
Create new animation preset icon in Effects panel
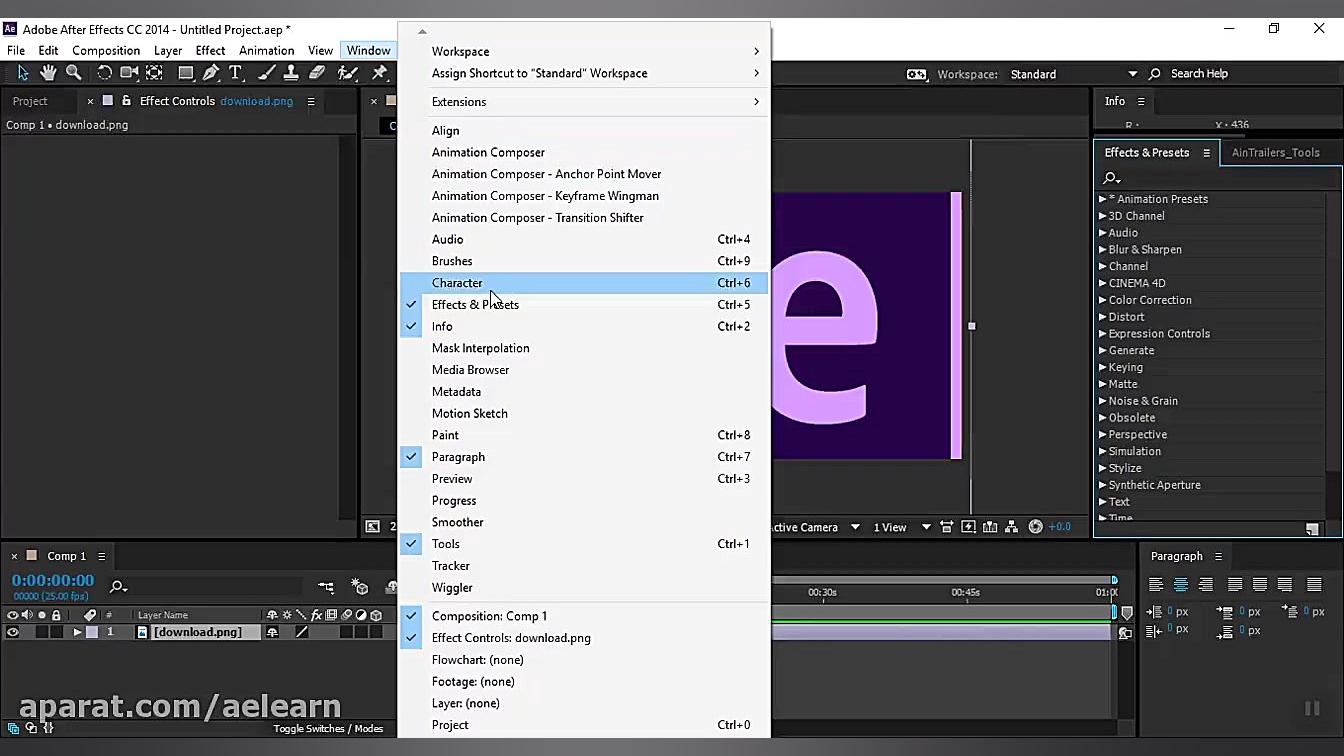tap(1312, 528)
